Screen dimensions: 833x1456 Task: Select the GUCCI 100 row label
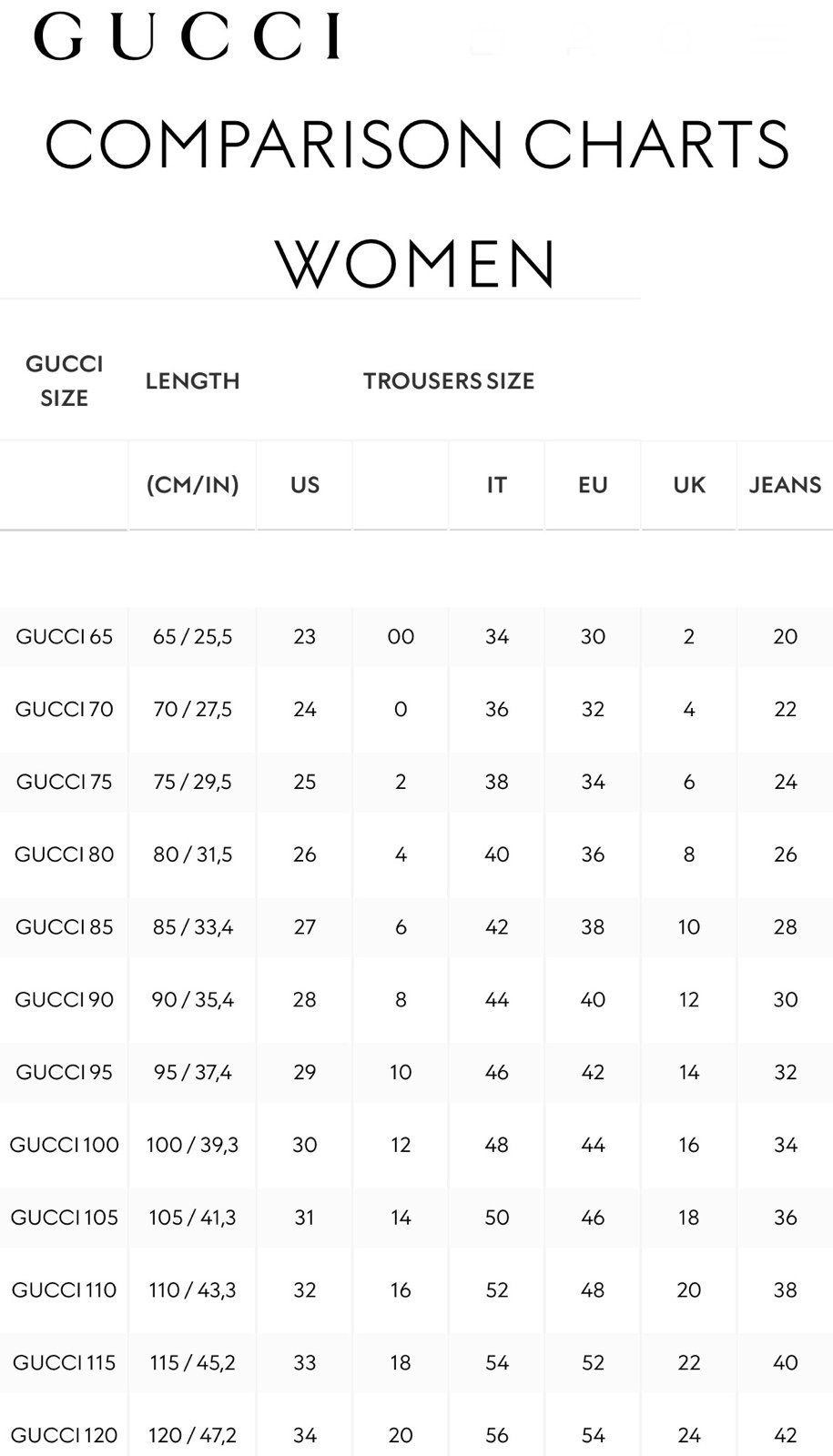(64, 1145)
